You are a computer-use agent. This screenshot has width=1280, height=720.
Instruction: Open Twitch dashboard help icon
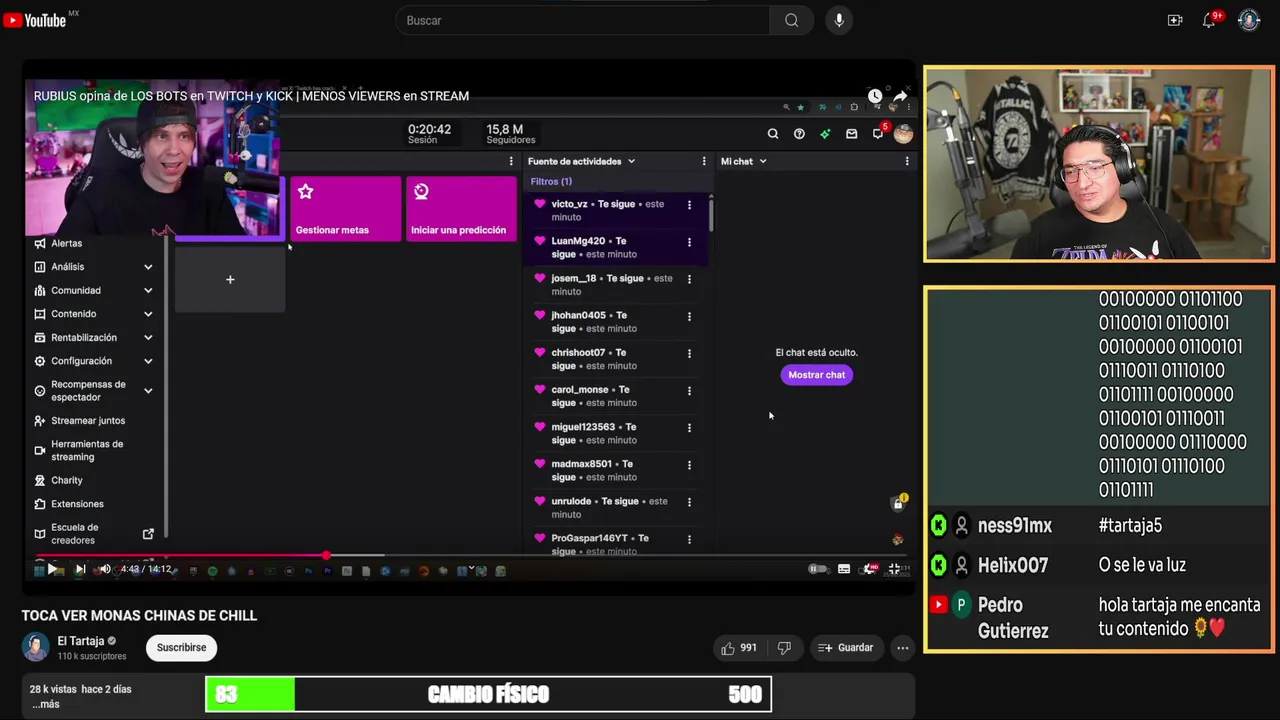[799, 133]
